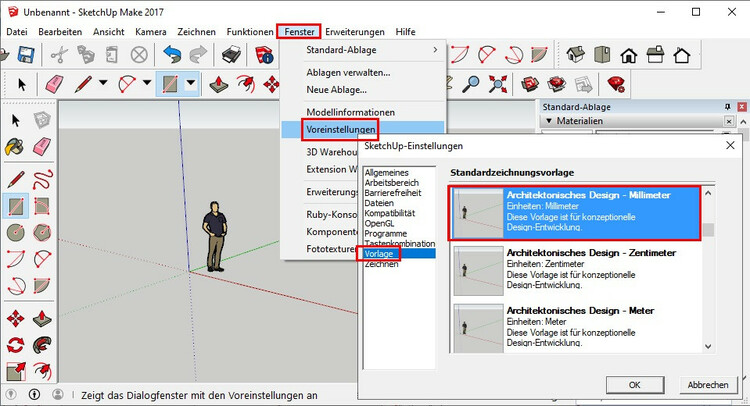Image resolution: width=750 pixels, height=406 pixels.
Task: Choose Ablagen verwalten menu entry
Action: [x=348, y=73]
